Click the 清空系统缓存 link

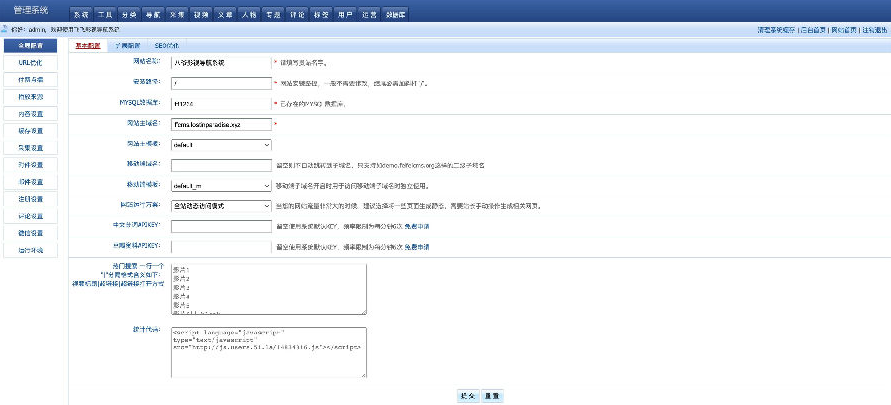pos(776,30)
